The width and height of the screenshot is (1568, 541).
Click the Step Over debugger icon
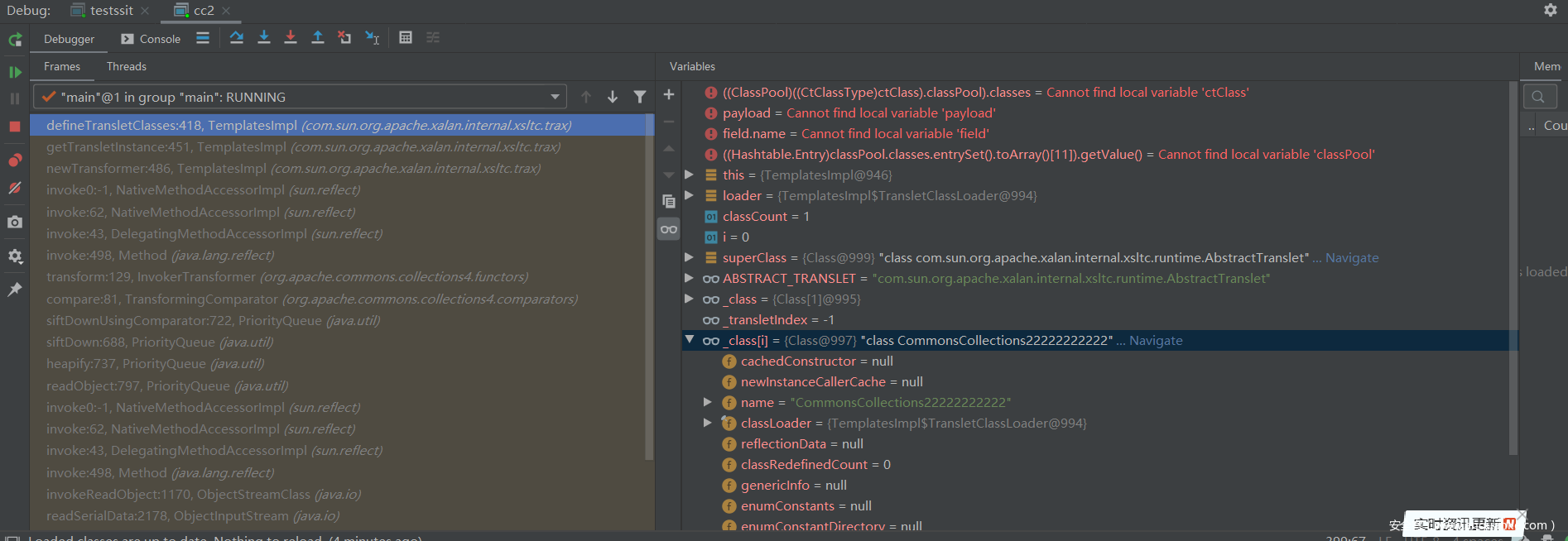coord(237,38)
